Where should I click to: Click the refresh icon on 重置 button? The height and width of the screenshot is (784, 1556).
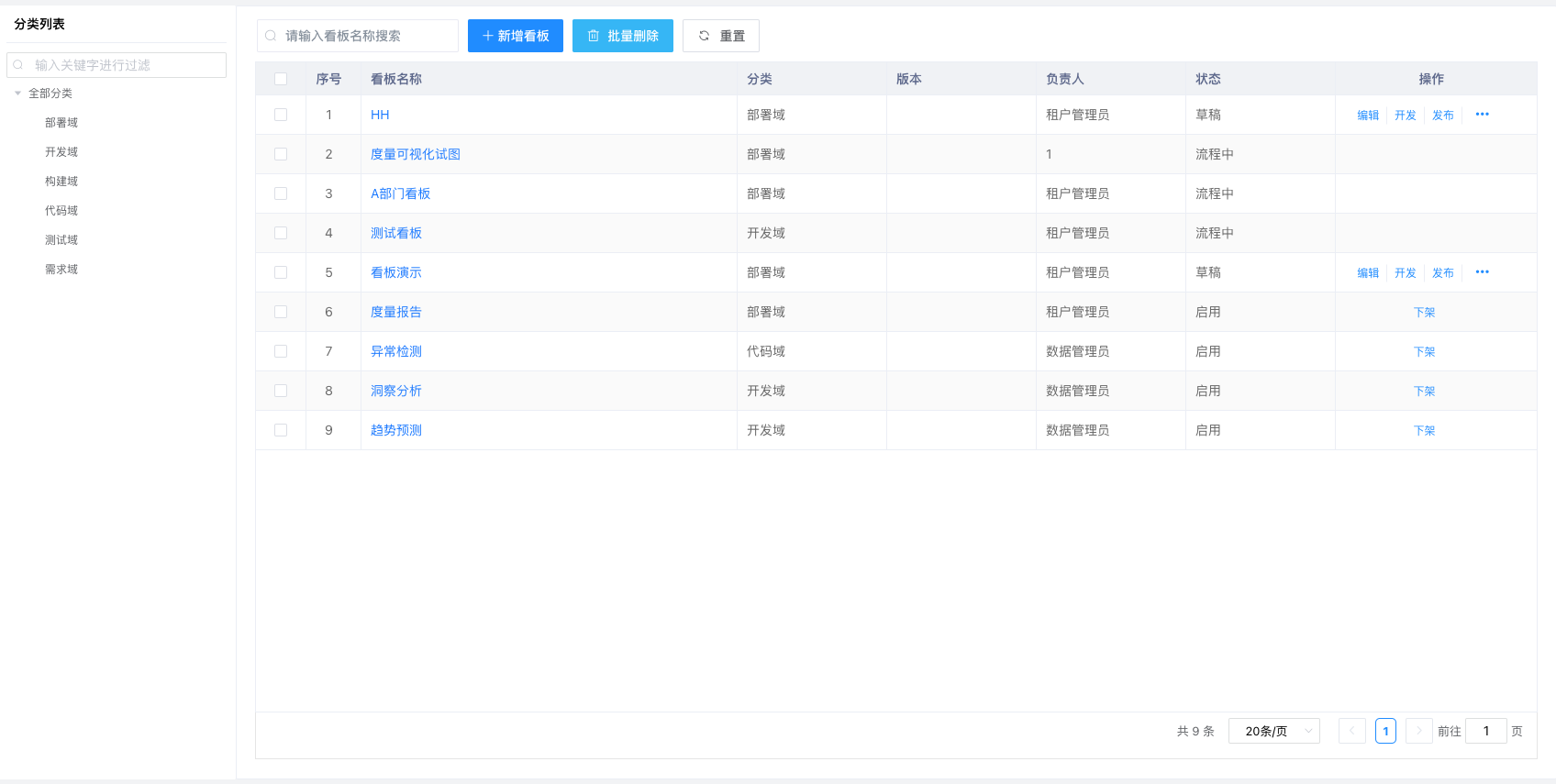[704, 36]
